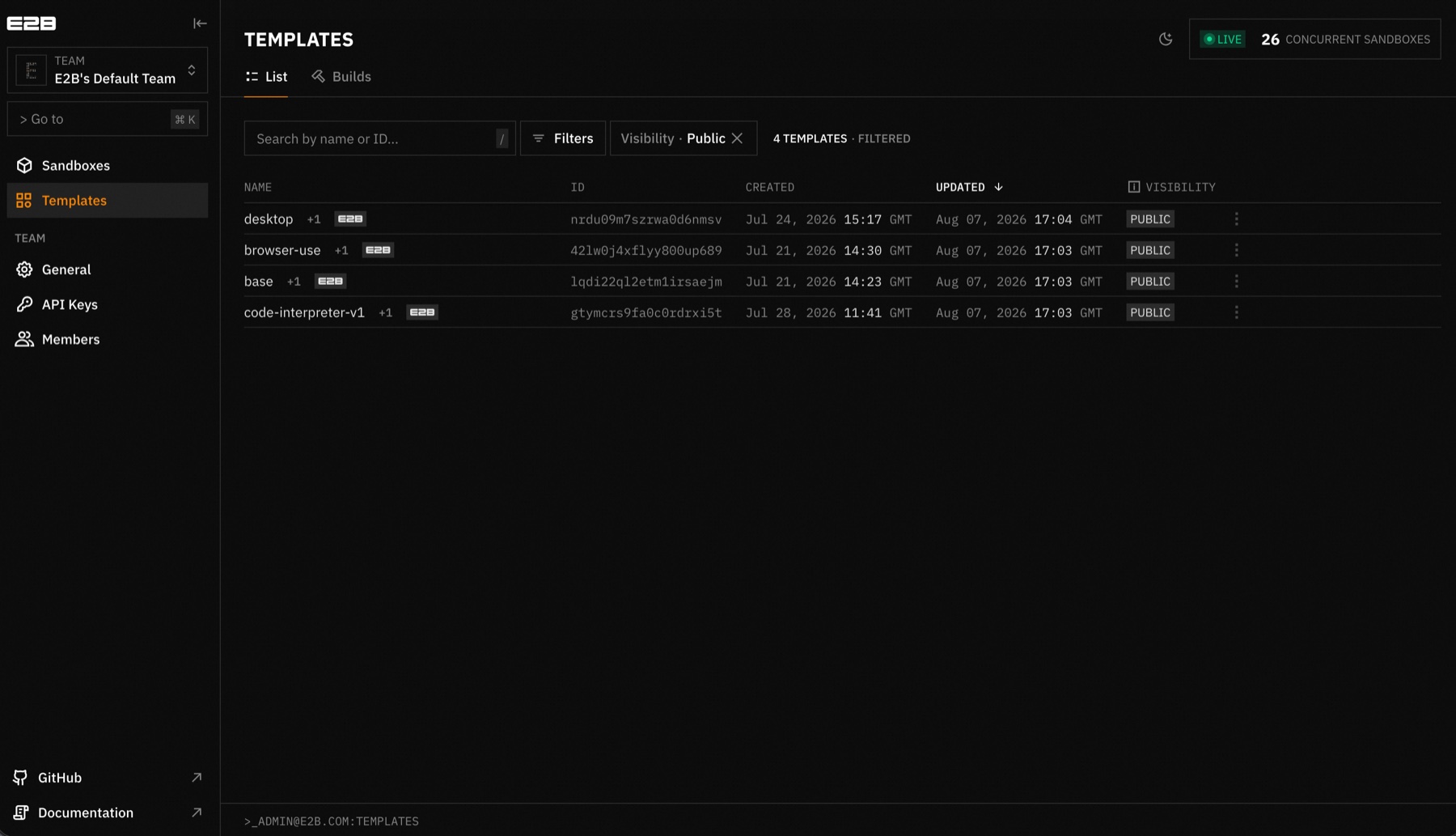Open row actions menu for desktop template
1456x836 pixels.
tap(1236, 219)
